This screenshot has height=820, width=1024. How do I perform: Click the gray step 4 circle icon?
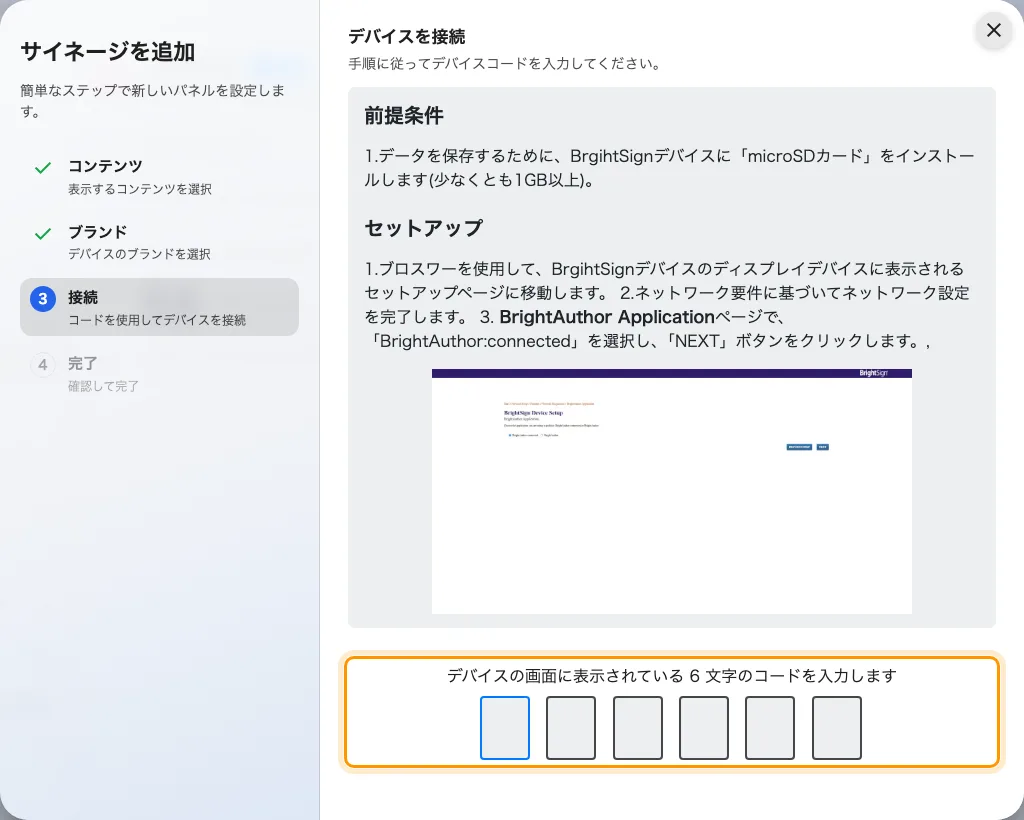[x=43, y=364]
